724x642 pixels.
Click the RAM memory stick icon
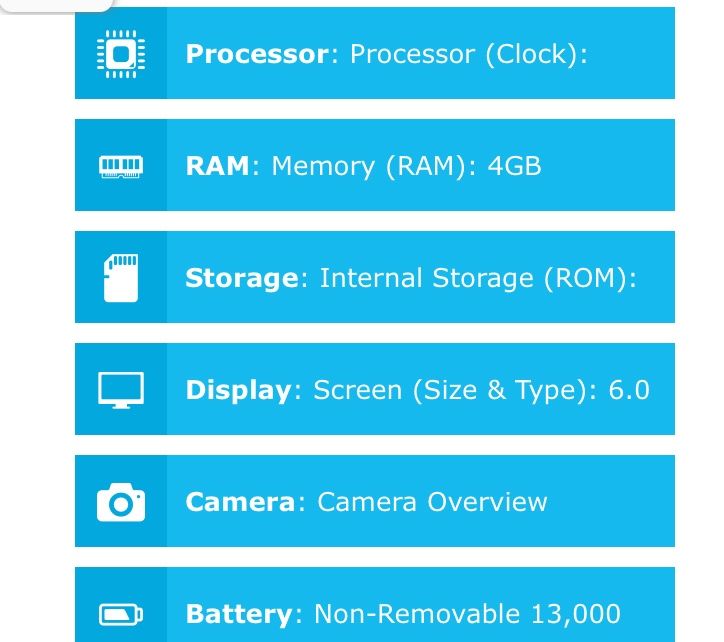click(x=120, y=165)
